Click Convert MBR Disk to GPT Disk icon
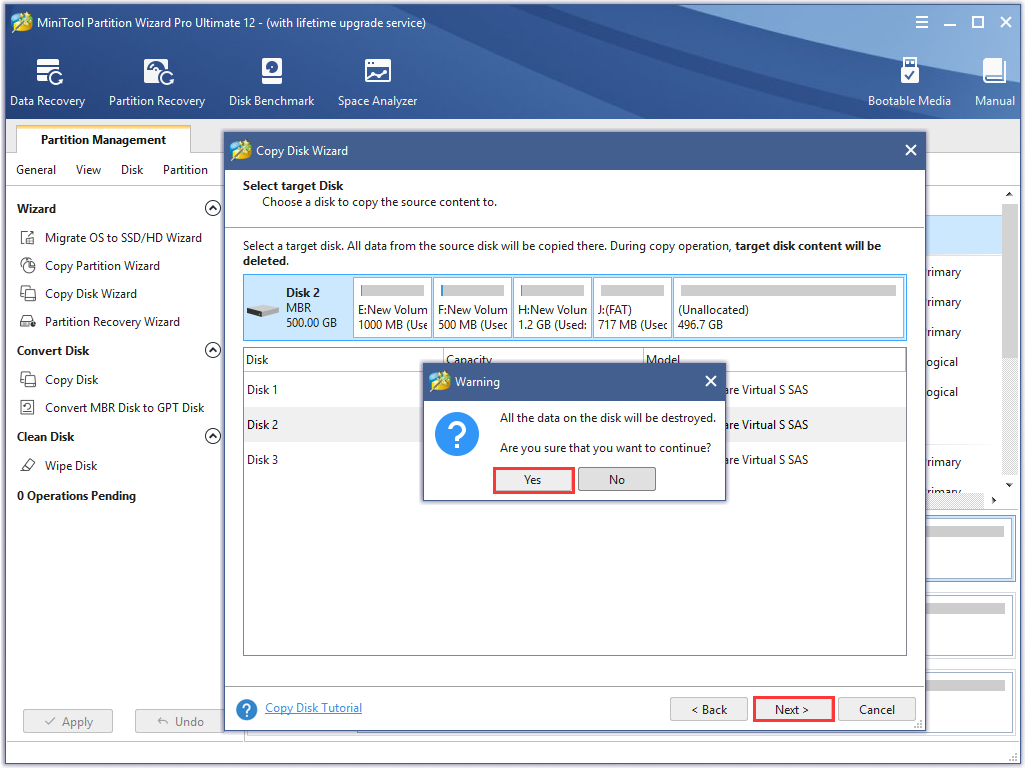The height and width of the screenshot is (769, 1025). [27, 407]
